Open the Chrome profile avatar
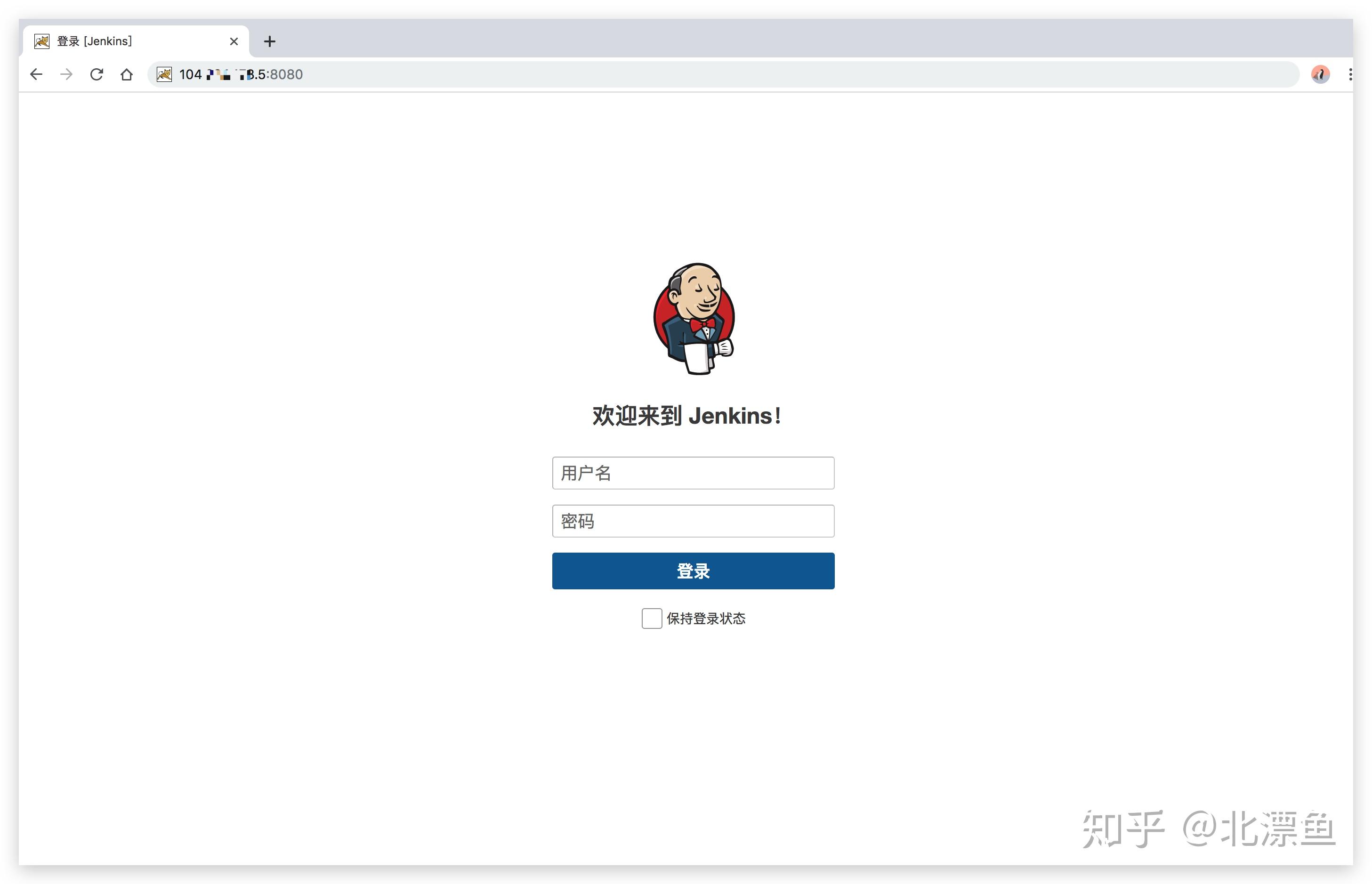The image size is (1372, 884). coord(1320,74)
